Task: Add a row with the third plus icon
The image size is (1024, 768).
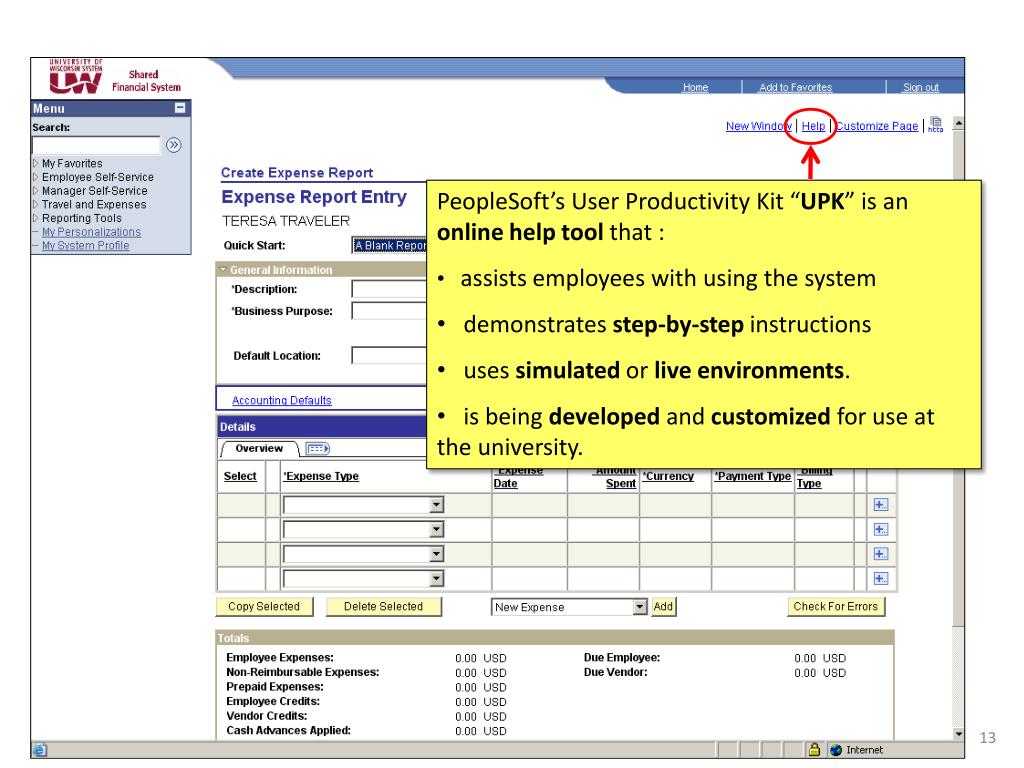Action: 880,554
